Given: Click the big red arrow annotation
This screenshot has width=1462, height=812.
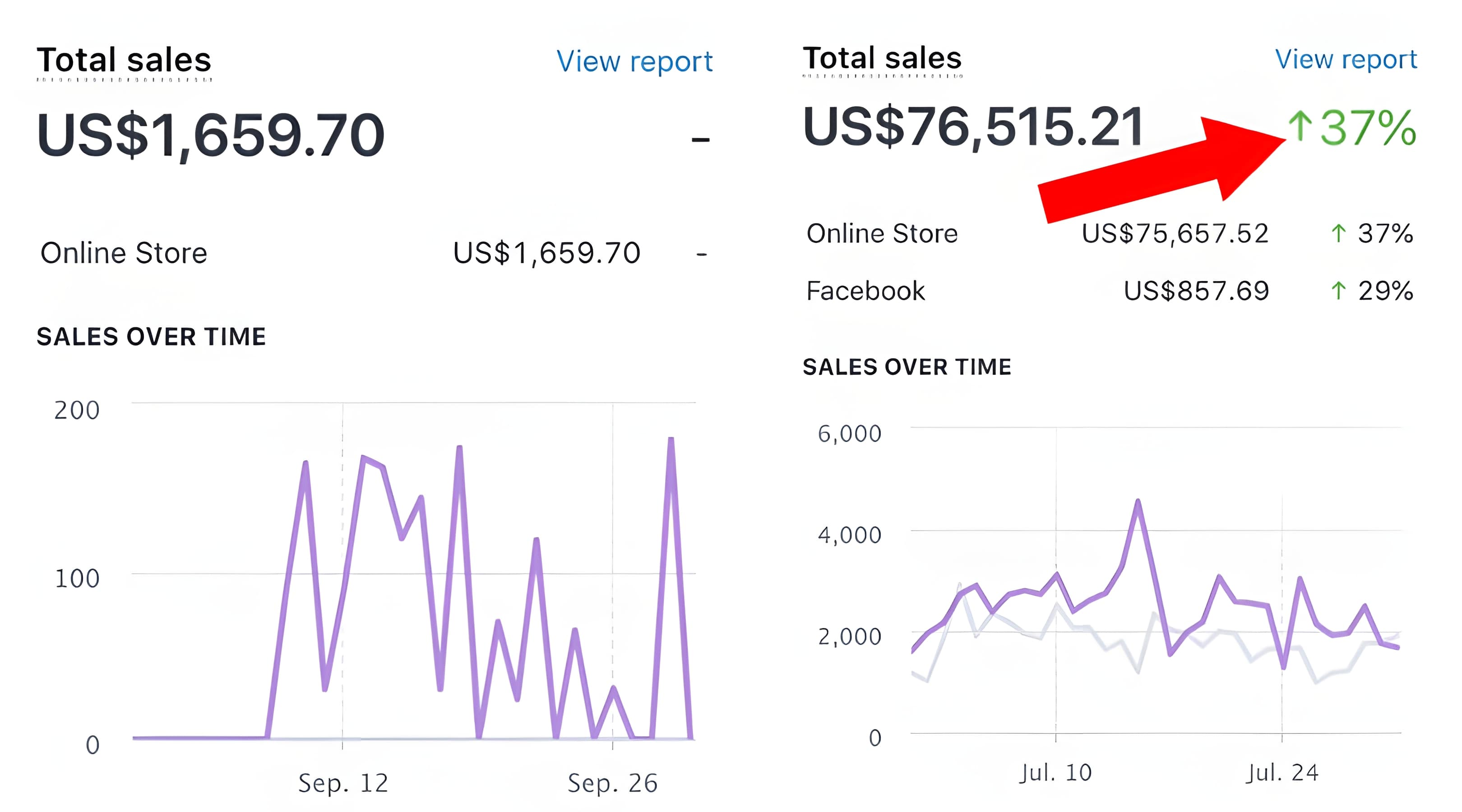Looking at the screenshot, I should coord(1158,170).
